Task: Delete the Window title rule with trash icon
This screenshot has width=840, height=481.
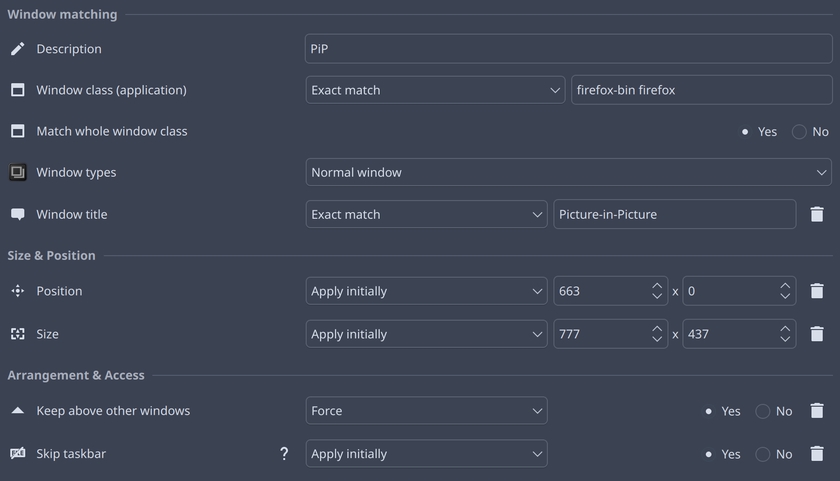Action: 817,214
